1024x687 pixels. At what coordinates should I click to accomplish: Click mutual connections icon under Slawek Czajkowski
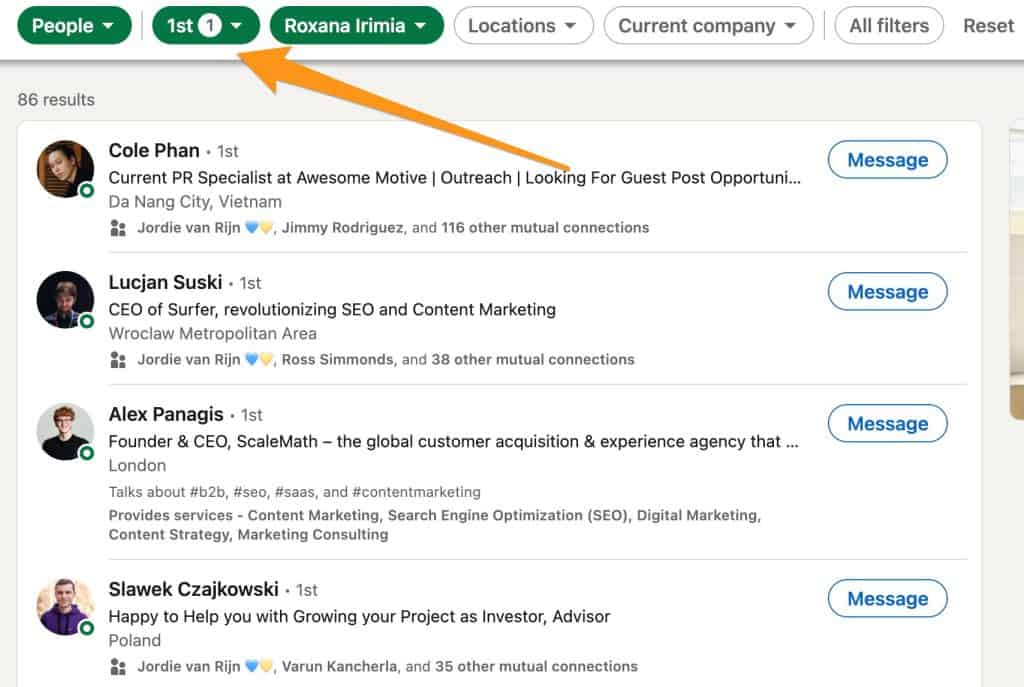pyautogui.click(x=118, y=667)
